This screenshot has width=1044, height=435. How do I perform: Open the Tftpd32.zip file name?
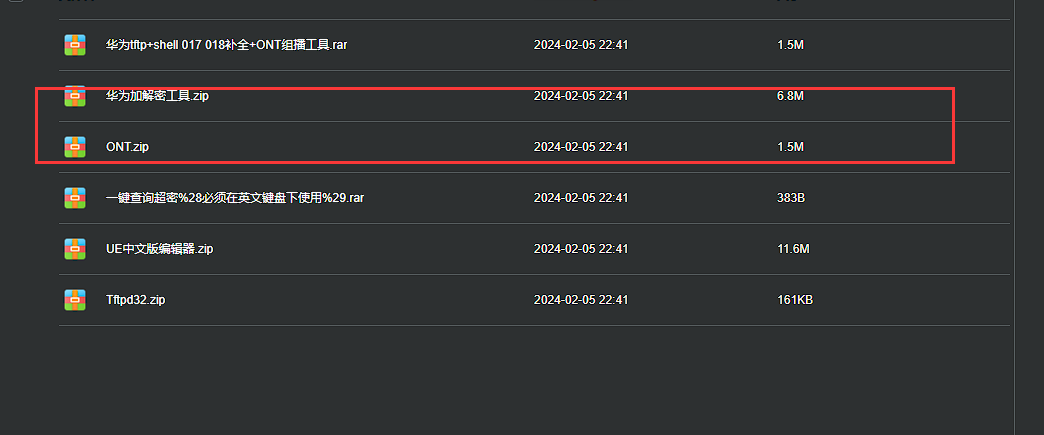point(136,300)
